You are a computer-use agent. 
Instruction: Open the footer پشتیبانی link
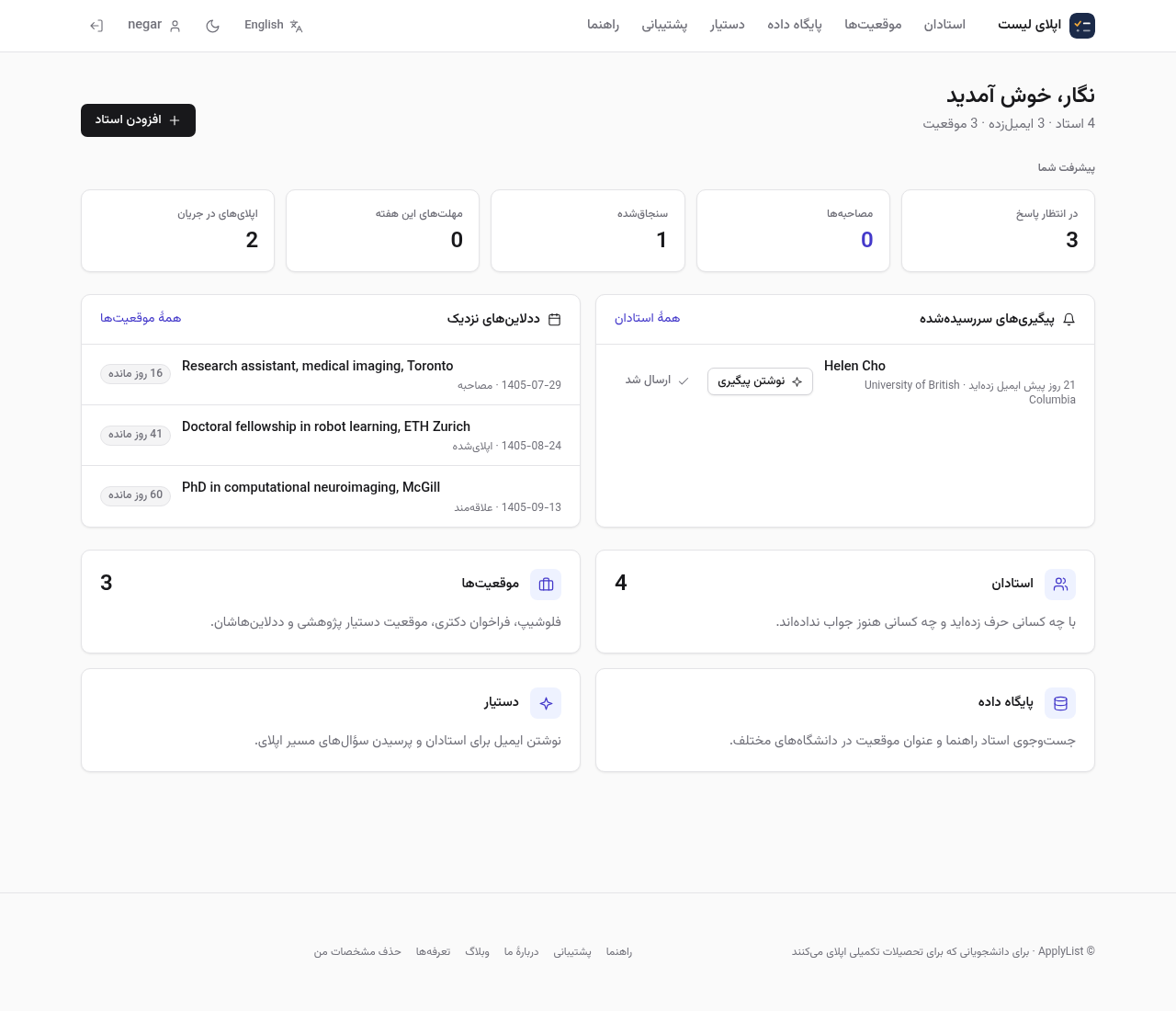point(572,952)
